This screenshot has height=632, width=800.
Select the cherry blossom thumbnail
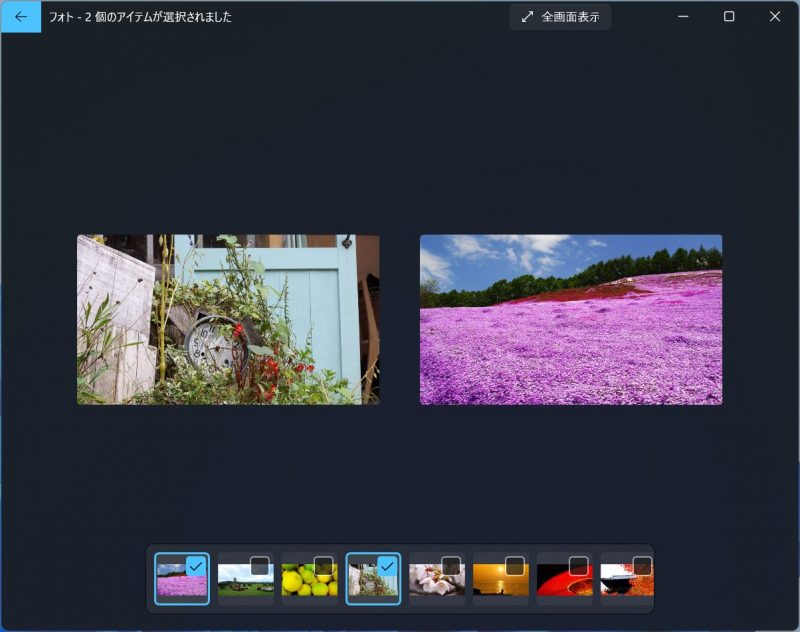437,579
